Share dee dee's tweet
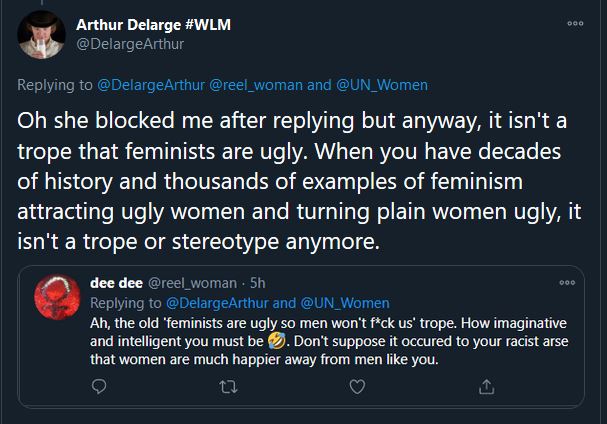Viewport: 607px width, 424px height. 486,386
